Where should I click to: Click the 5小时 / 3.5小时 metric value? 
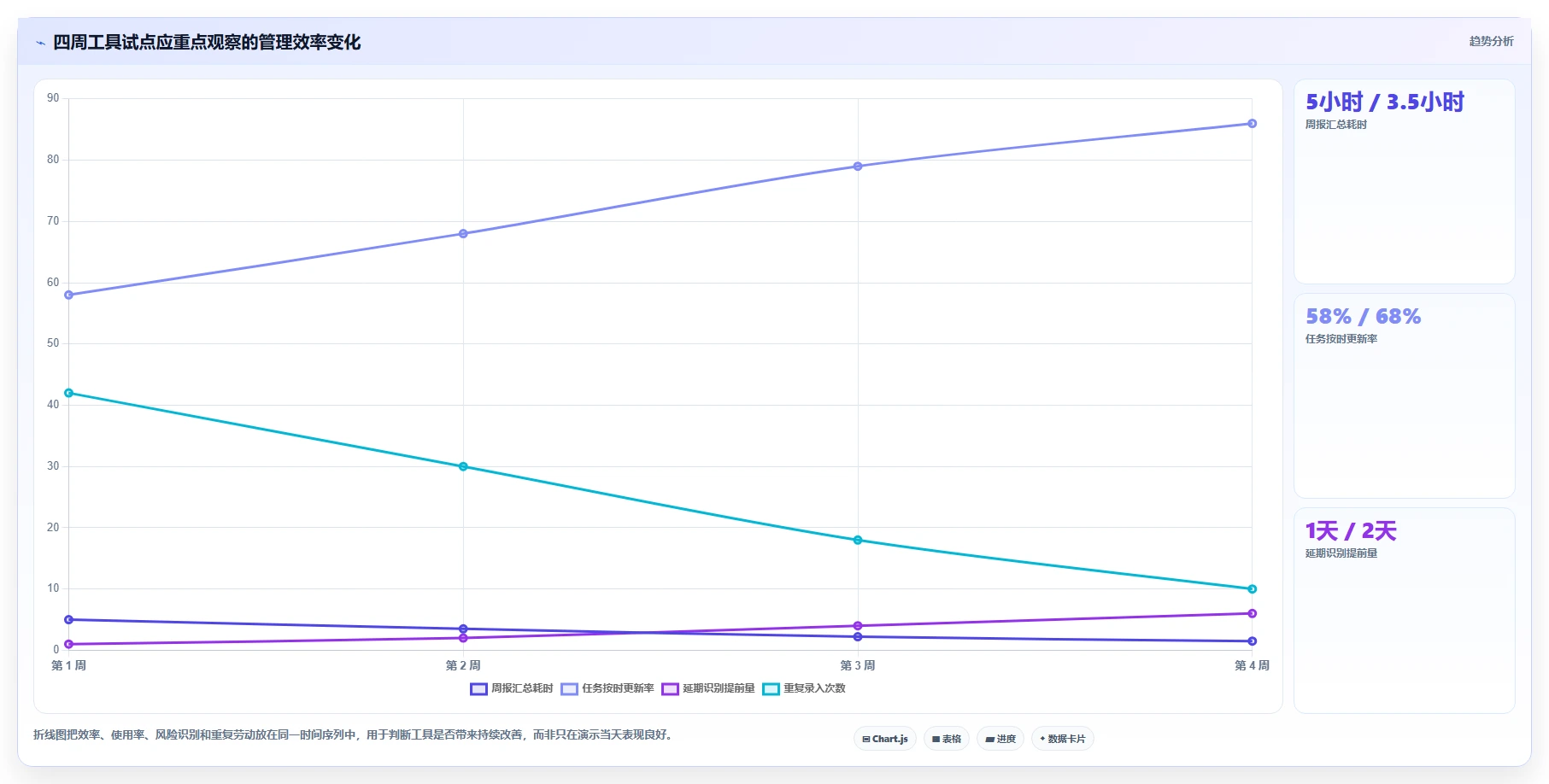click(x=1385, y=102)
